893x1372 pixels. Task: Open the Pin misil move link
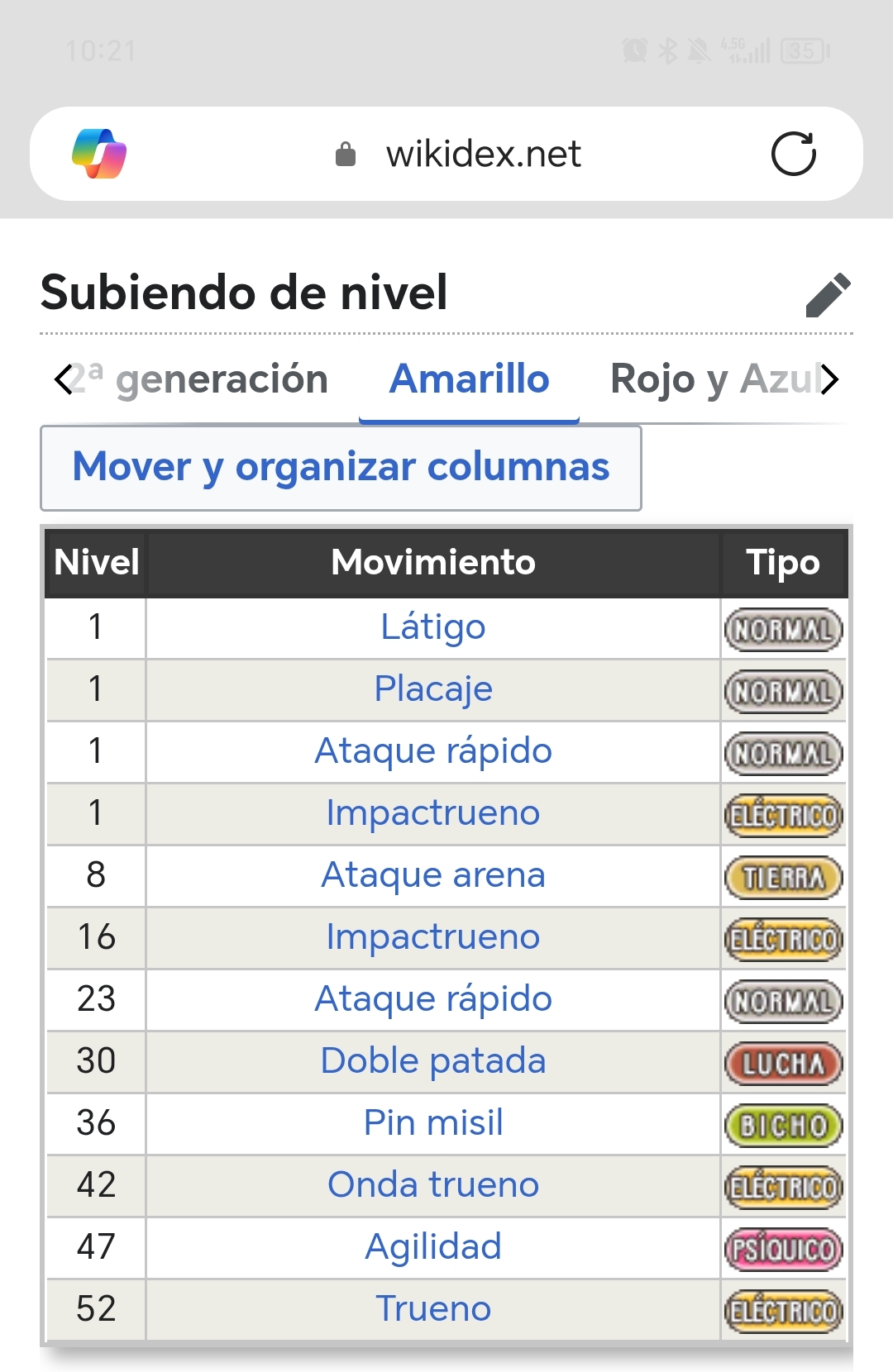coord(432,1123)
